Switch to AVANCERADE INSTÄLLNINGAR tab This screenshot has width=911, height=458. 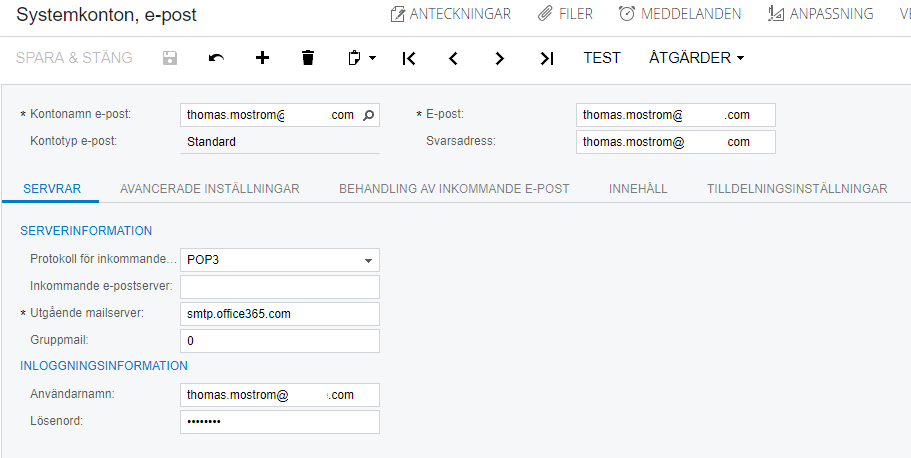coord(209,188)
